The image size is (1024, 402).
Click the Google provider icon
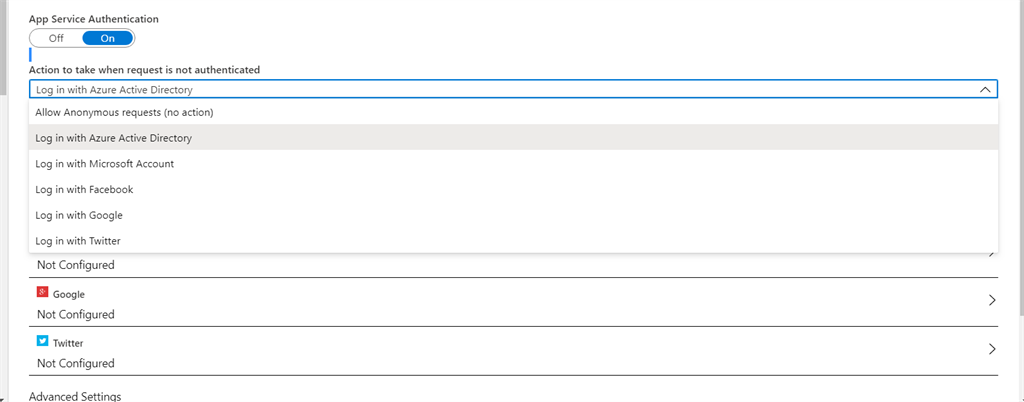tap(43, 293)
